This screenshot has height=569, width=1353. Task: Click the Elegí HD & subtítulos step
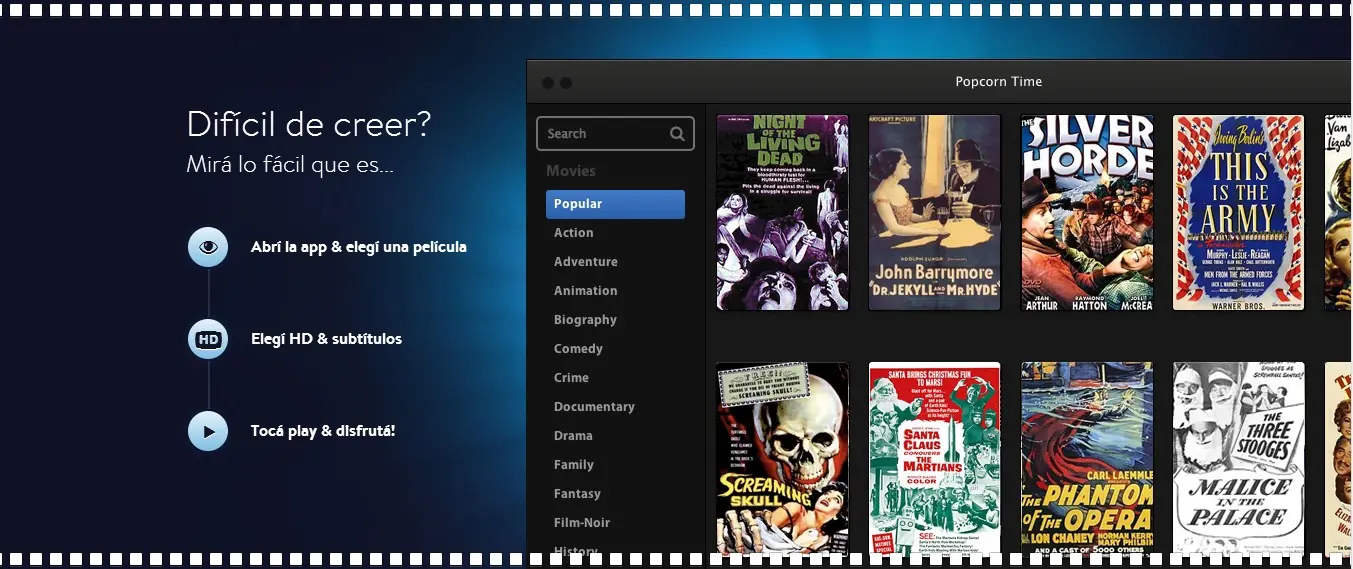326,339
